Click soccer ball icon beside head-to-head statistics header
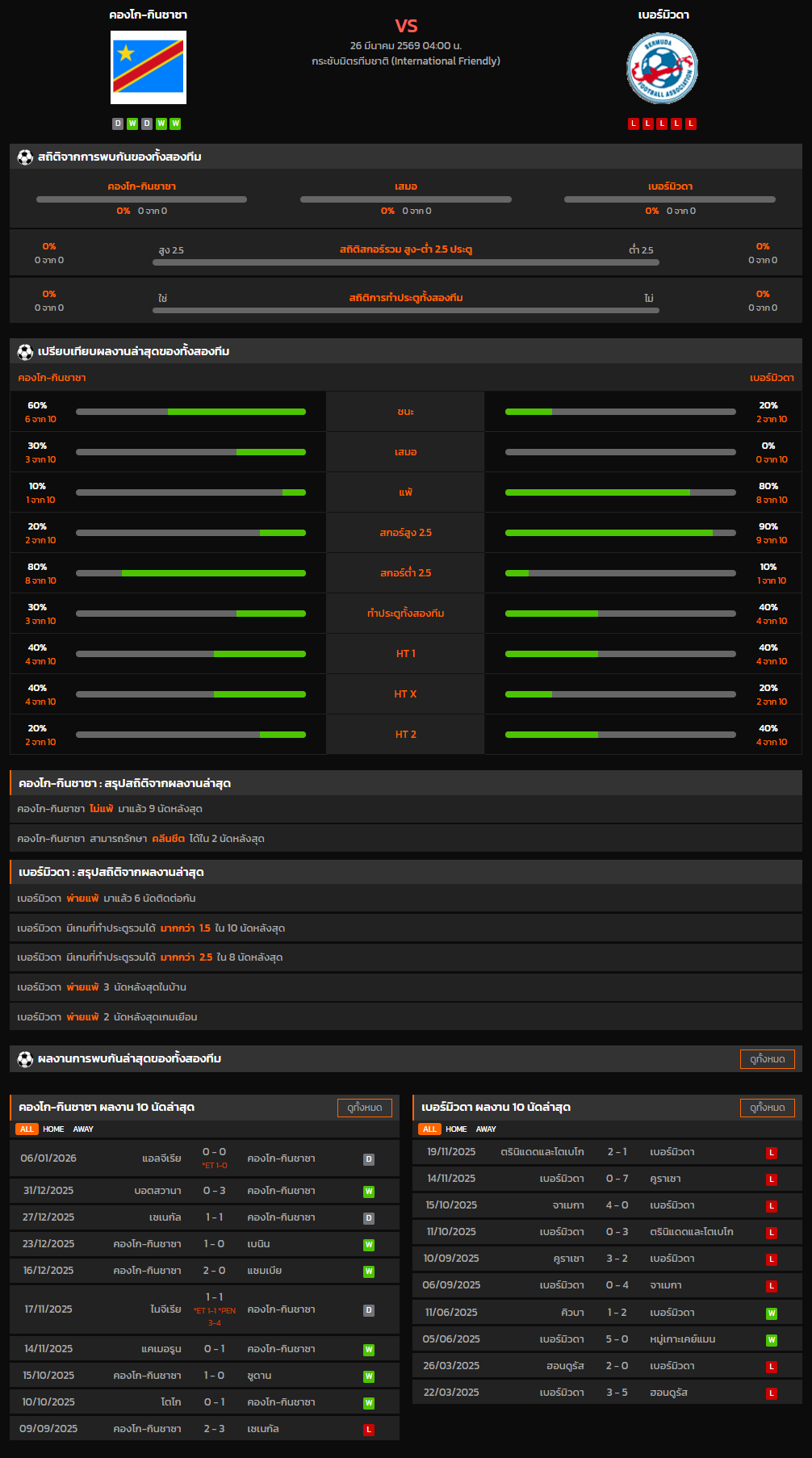812x1458 pixels. [x=25, y=157]
